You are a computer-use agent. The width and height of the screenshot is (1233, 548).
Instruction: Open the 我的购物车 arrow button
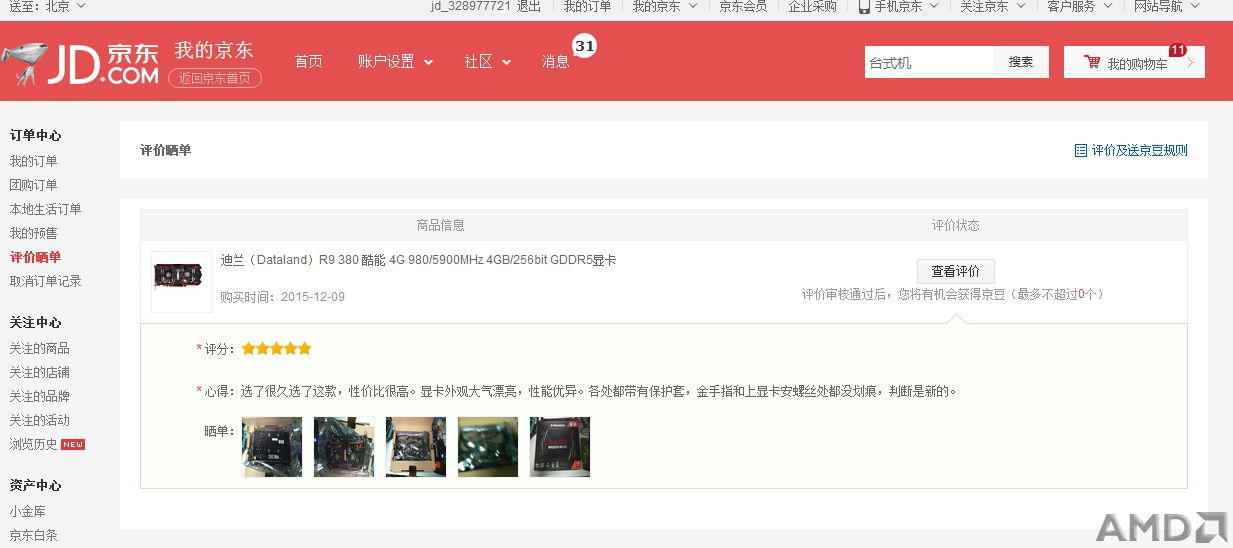[1190, 62]
